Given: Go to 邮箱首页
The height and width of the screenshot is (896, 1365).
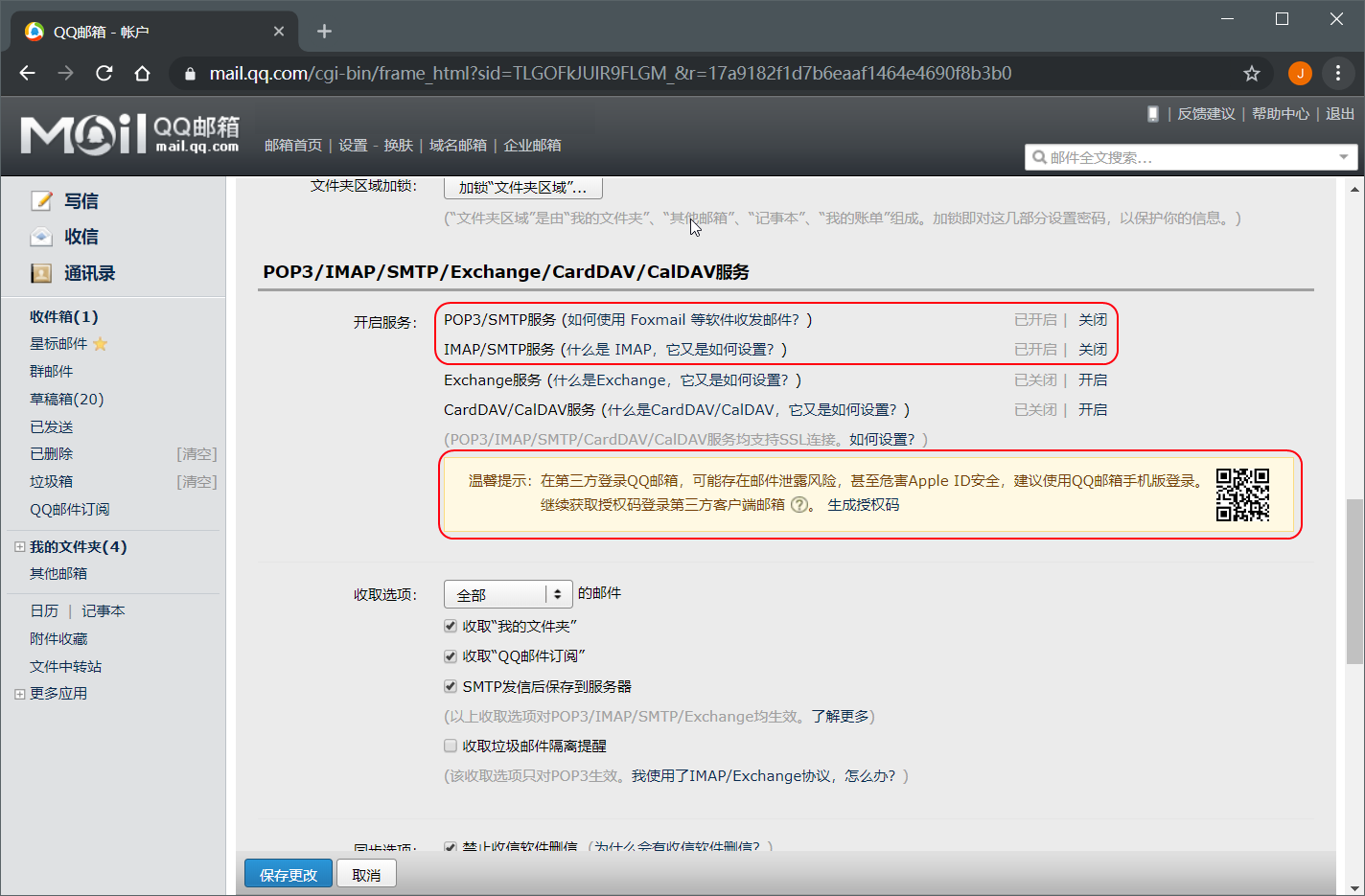Looking at the screenshot, I should (293, 146).
